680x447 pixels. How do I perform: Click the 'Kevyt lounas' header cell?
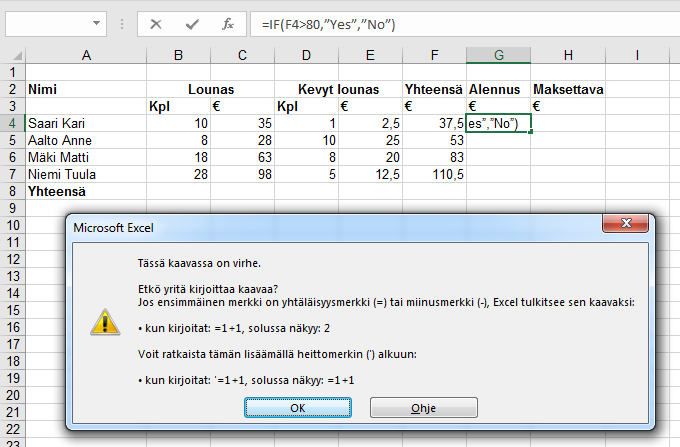(339, 89)
